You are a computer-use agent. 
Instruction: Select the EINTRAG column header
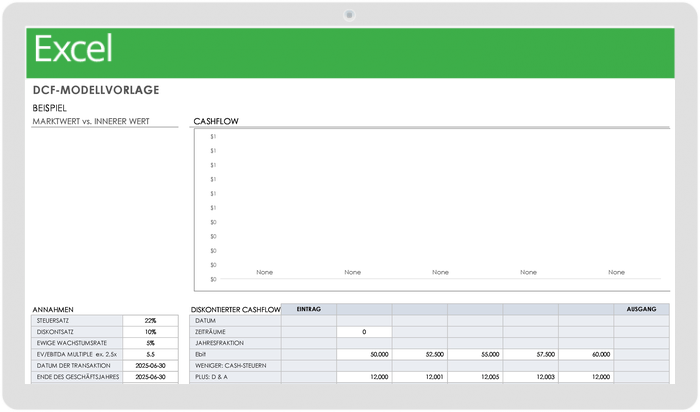tap(309, 309)
